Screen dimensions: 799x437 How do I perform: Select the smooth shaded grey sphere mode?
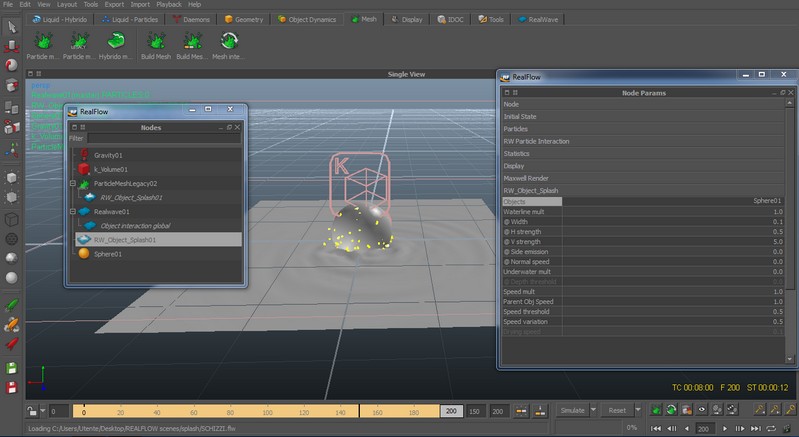point(11,278)
